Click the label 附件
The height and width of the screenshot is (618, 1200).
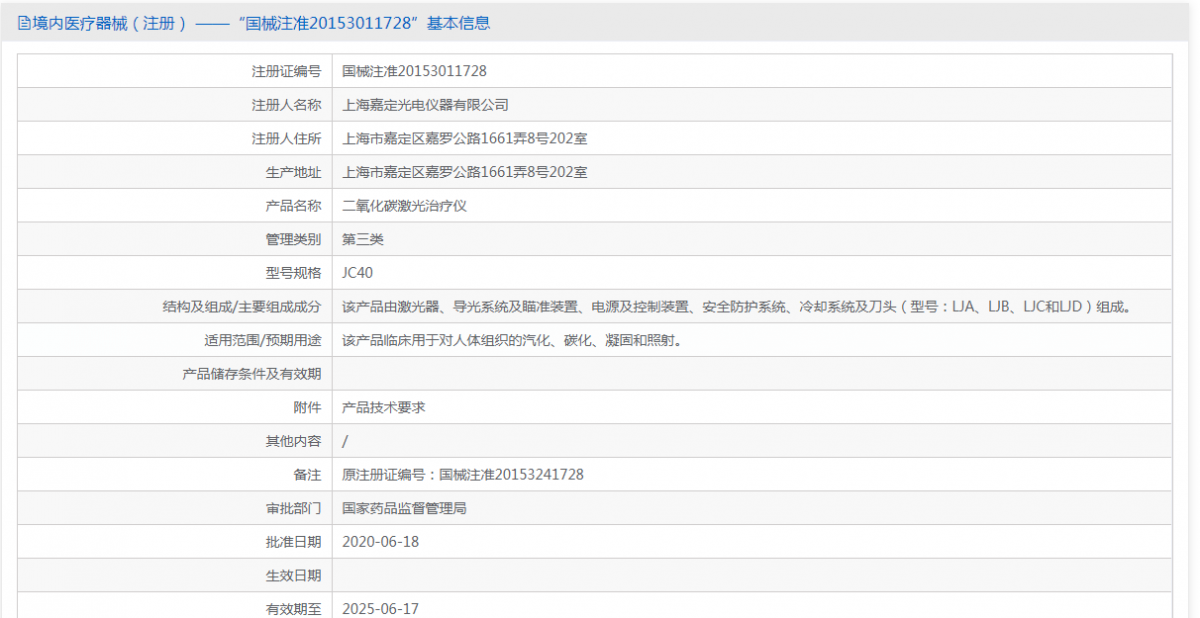(307, 408)
